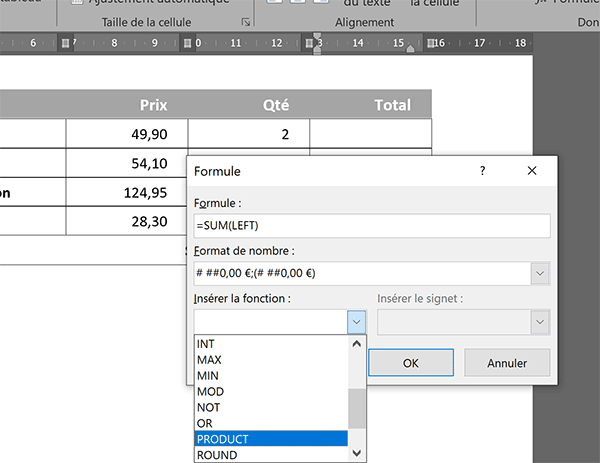The height and width of the screenshot is (463, 600).
Task: Click the column marker near ruler 7
Action: (65, 43)
